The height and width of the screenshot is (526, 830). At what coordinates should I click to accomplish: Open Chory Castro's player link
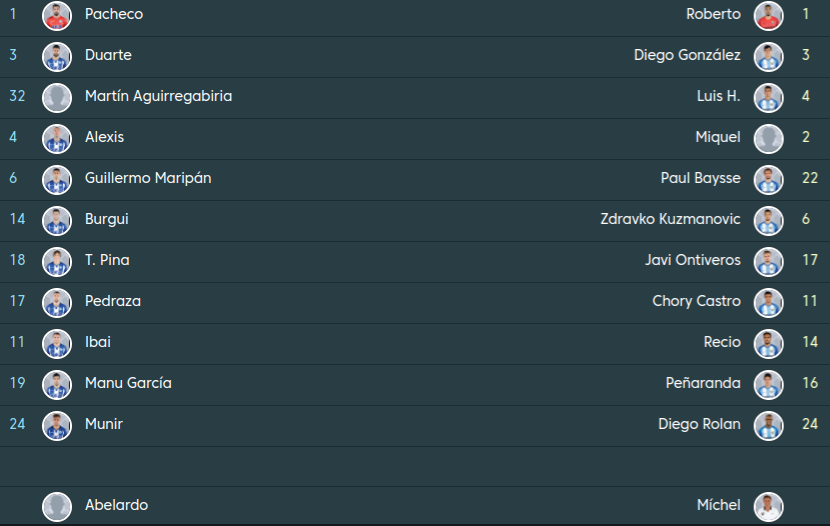click(x=696, y=301)
